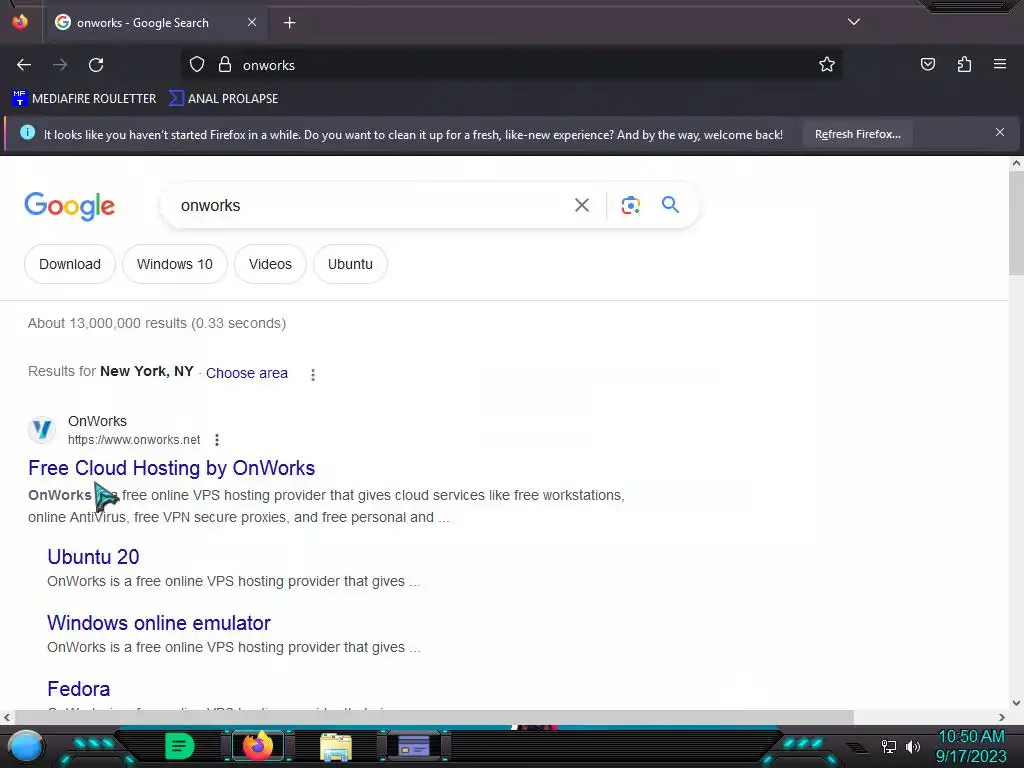Click the scroll down arrow of vertical scrollbar
Viewport: 1024px width, 768px height.
pyautogui.click(x=1016, y=703)
